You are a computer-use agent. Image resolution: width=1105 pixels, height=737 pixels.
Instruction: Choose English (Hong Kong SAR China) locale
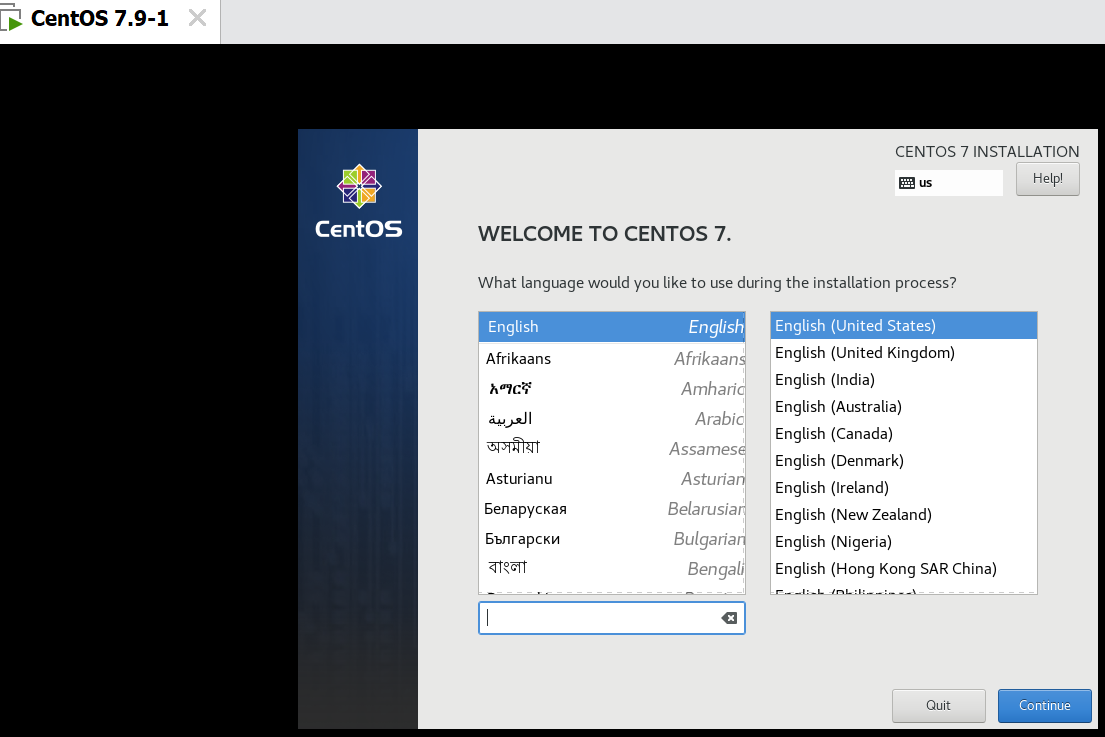[x=903, y=569]
